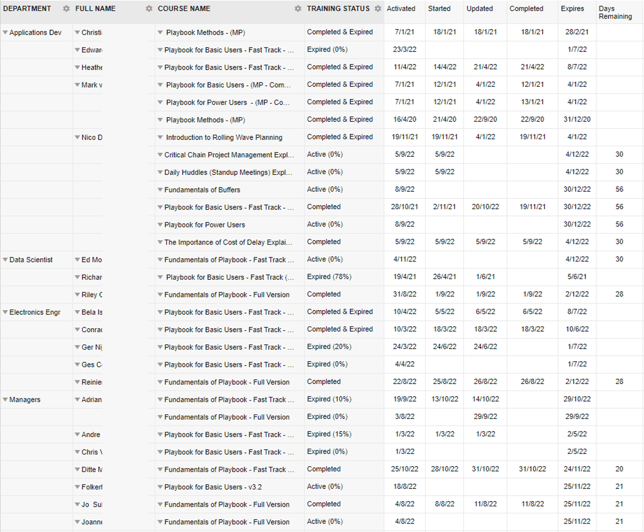Click the 28/2/21 expiry date cell
Image resolution: width=644 pixels, height=532 pixels.
point(577,32)
